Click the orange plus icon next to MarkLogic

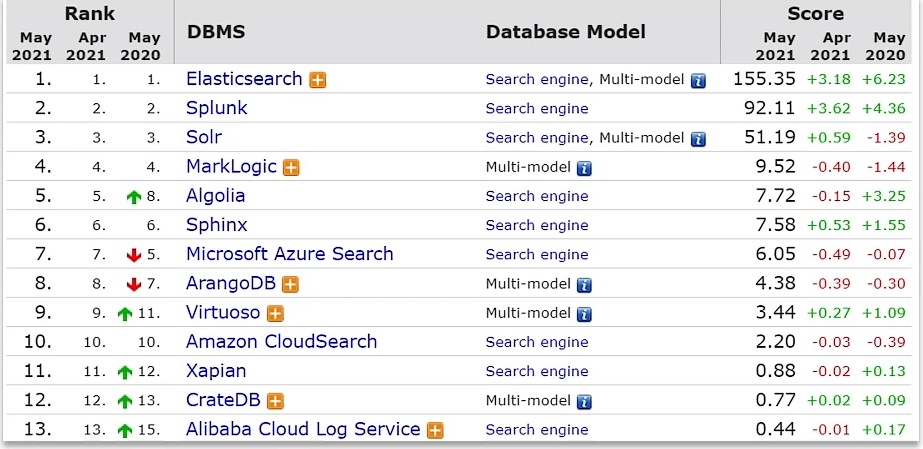click(292, 168)
